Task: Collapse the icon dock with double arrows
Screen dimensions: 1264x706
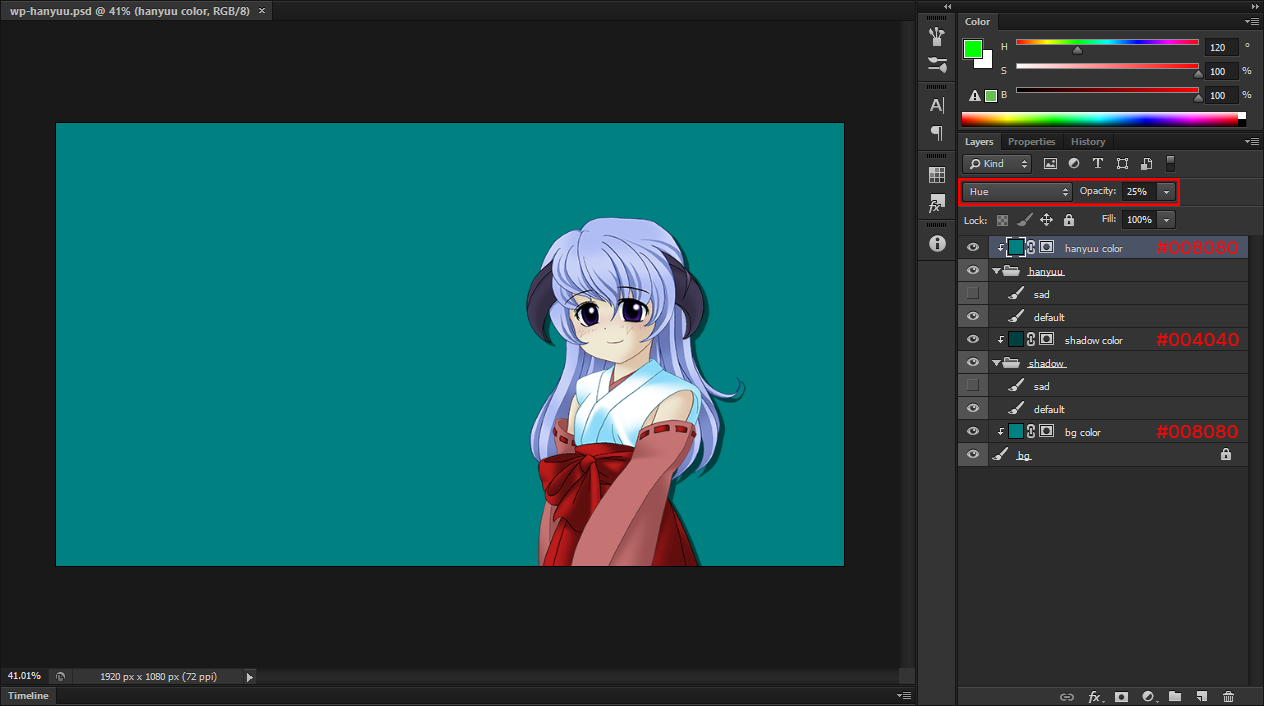Action: (947, 6)
